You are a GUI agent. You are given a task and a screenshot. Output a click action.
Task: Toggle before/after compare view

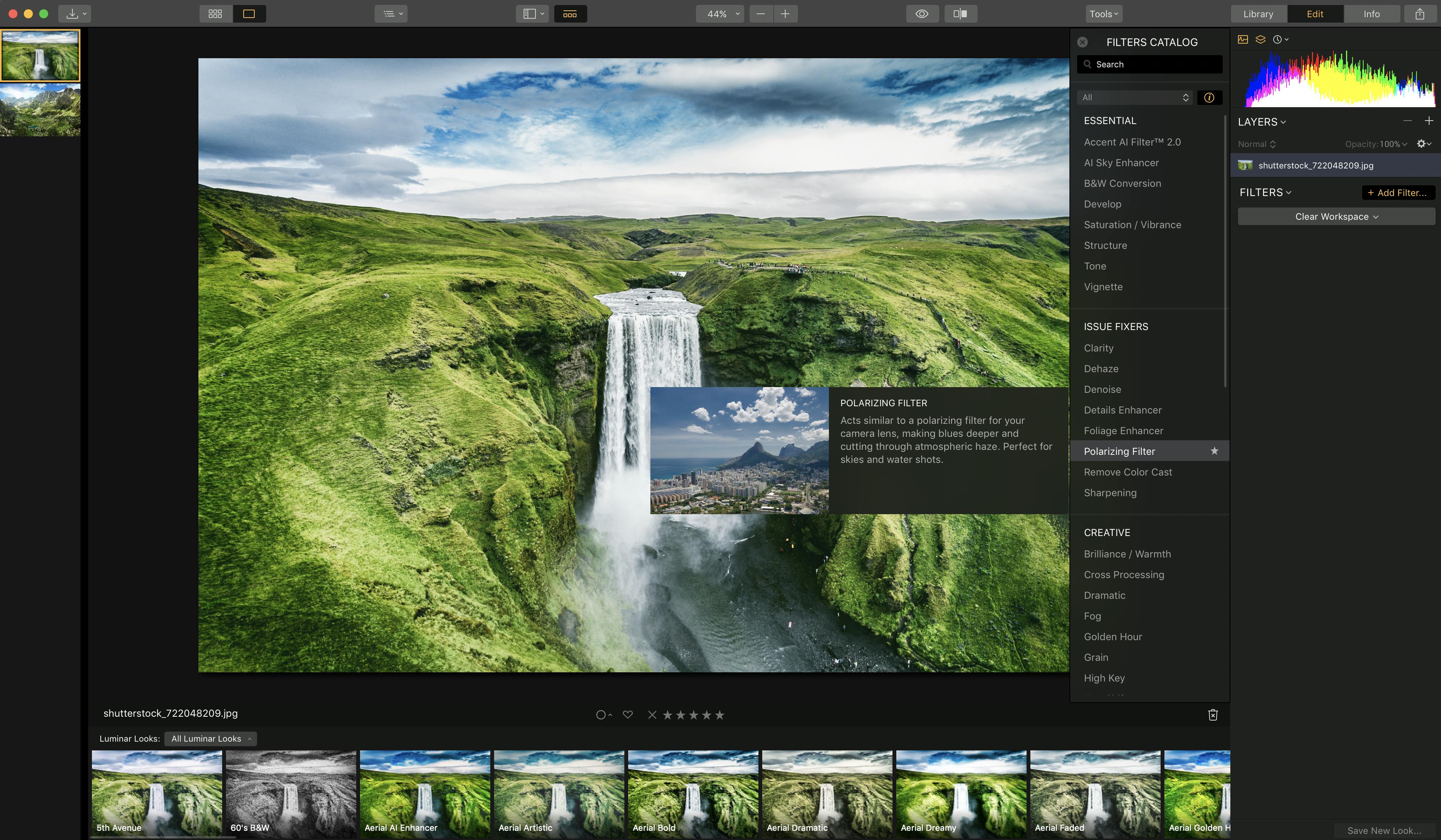click(x=961, y=14)
